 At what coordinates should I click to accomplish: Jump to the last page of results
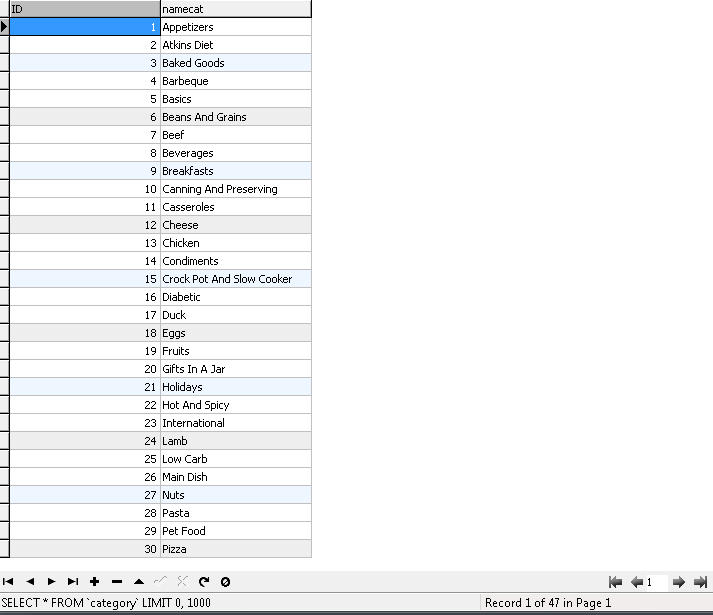pyautogui.click(x=700, y=582)
